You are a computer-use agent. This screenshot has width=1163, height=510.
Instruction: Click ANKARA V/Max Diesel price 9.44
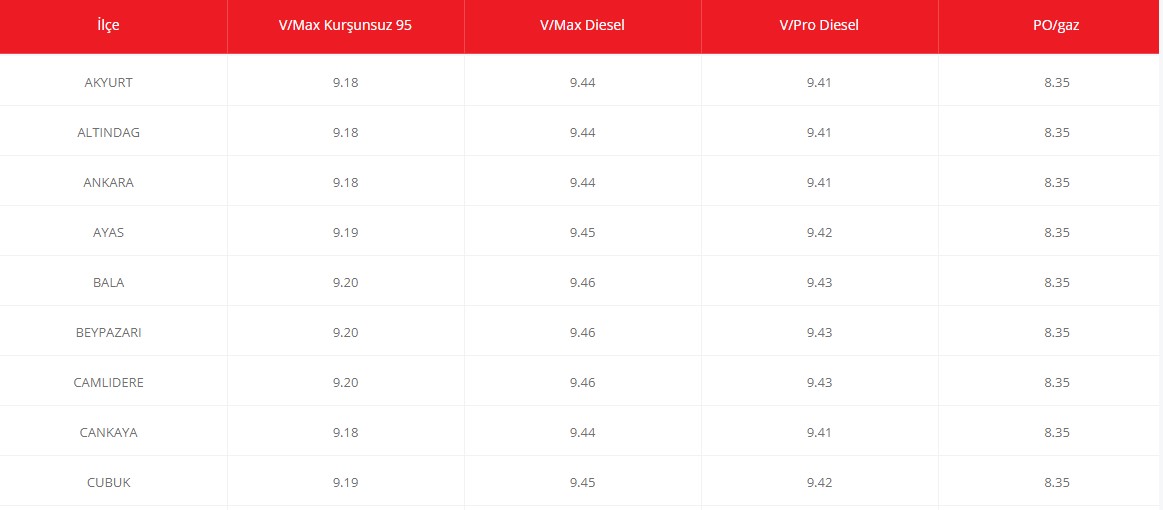click(x=583, y=182)
